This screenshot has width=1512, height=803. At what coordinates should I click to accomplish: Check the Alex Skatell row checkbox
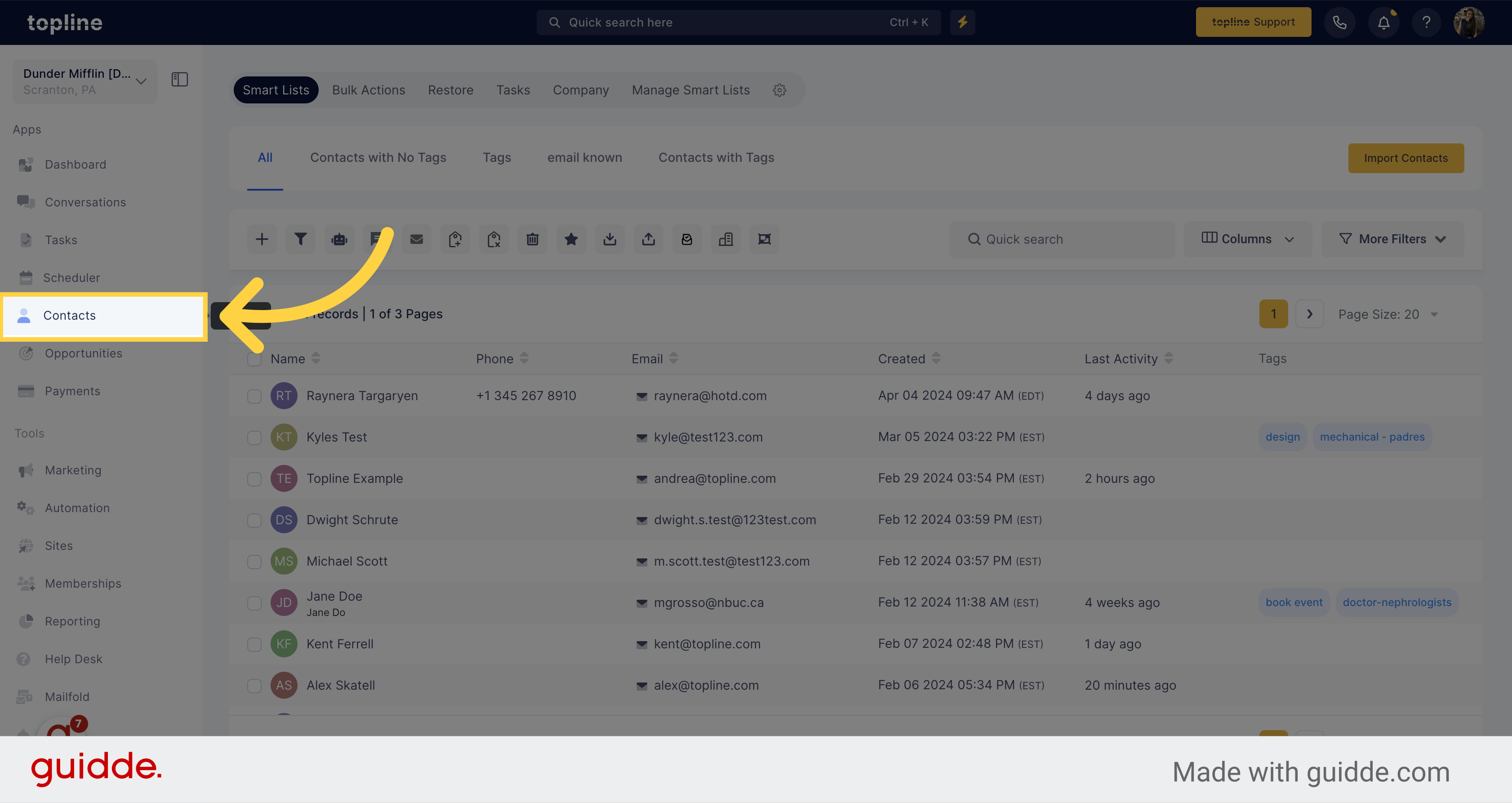point(254,686)
